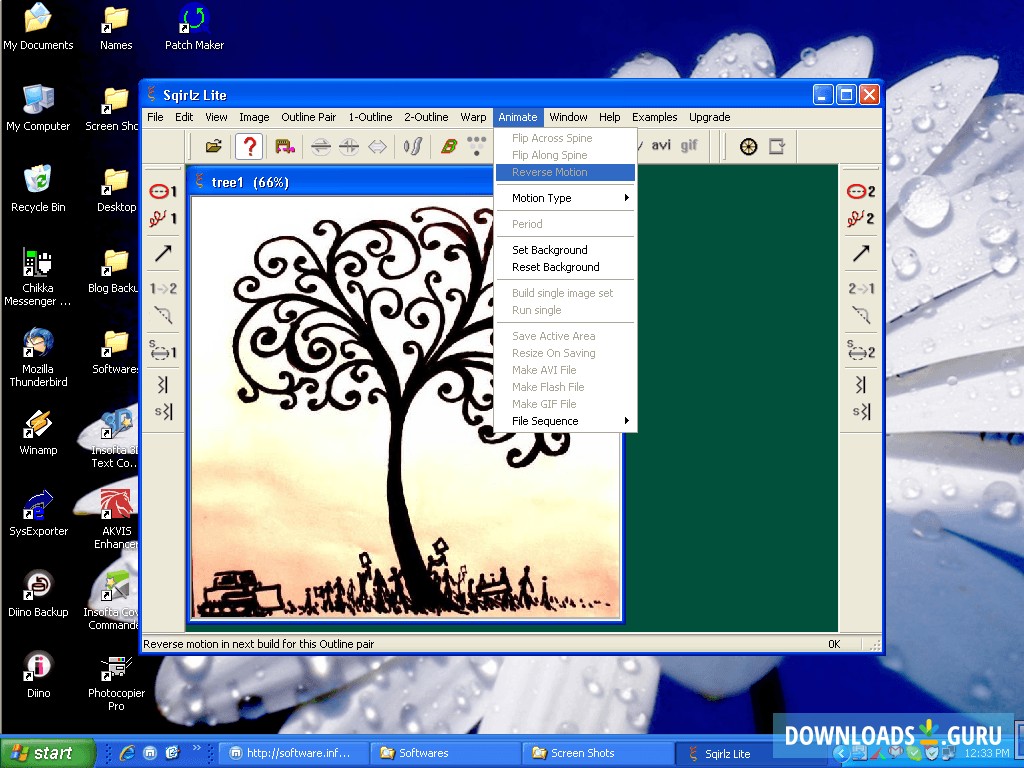Click the toolbar icon right of the help button
1024x768 pixels.
(x=285, y=146)
